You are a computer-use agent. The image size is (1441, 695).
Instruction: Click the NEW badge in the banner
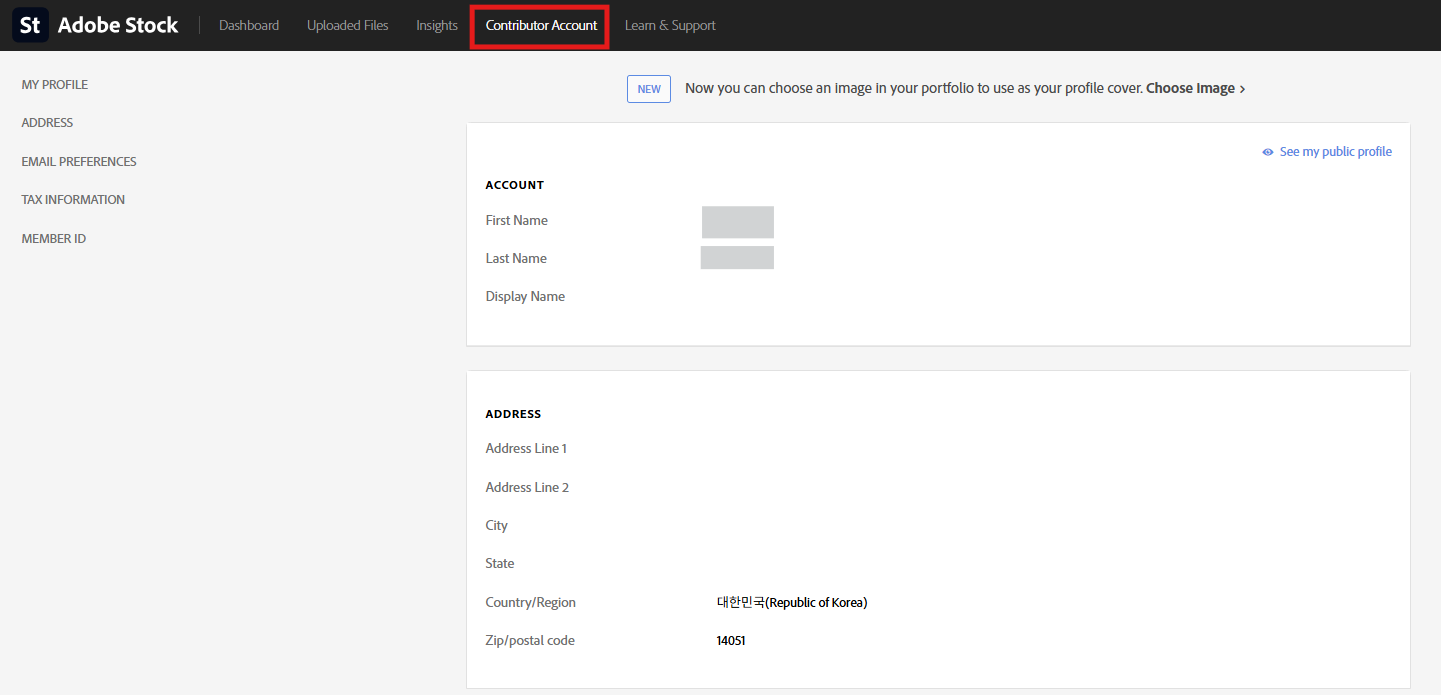click(649, 89)
